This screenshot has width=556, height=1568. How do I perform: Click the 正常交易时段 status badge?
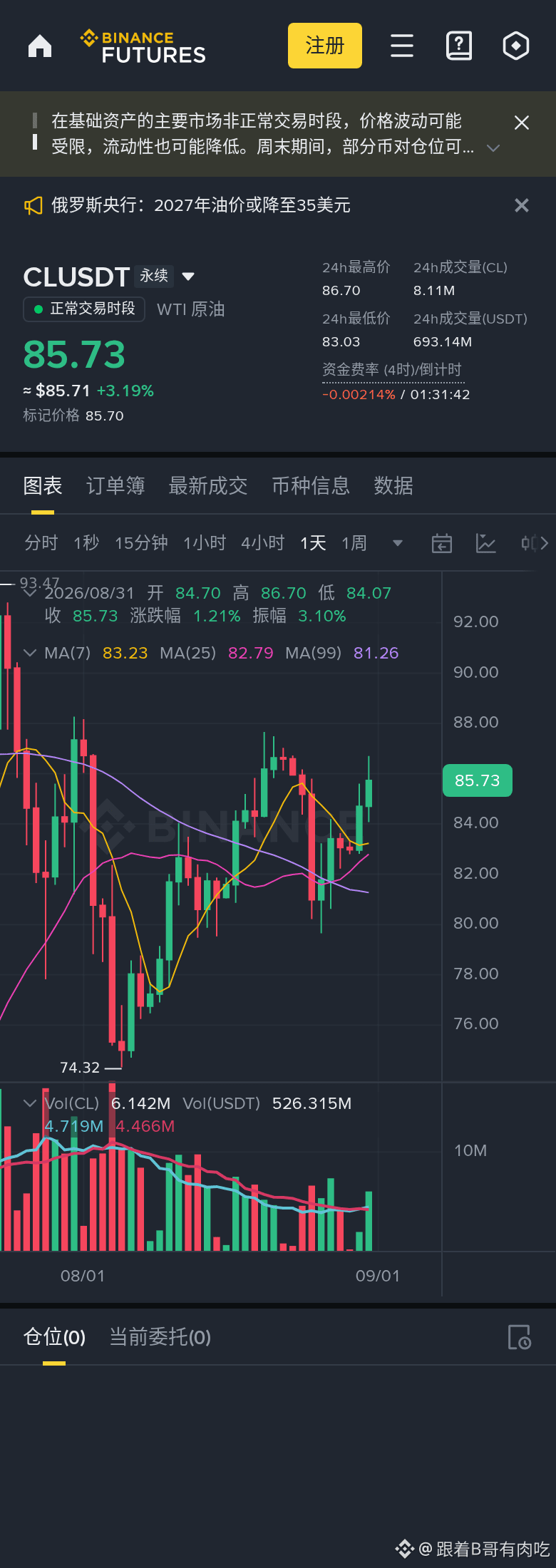pyautogui.click(x=84, y=309)
